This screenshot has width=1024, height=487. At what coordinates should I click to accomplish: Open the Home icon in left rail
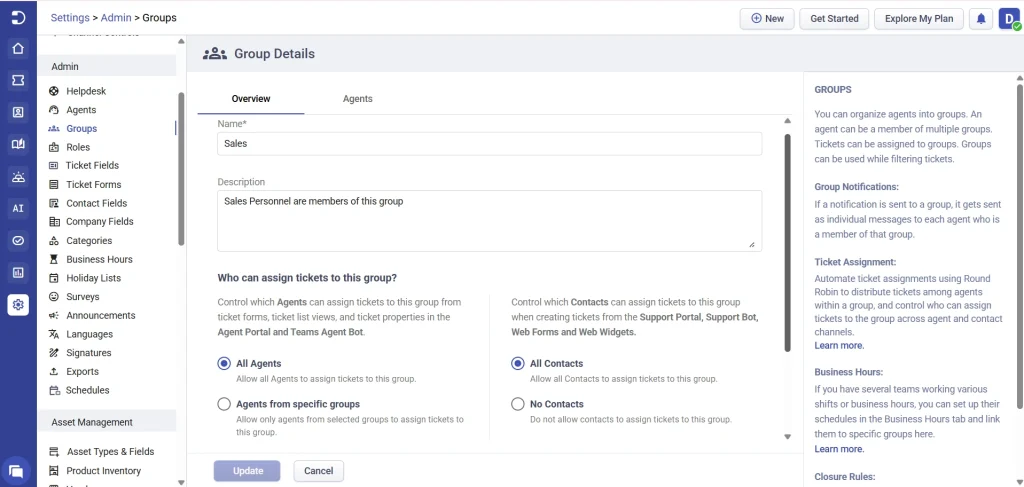pos(18,48)
